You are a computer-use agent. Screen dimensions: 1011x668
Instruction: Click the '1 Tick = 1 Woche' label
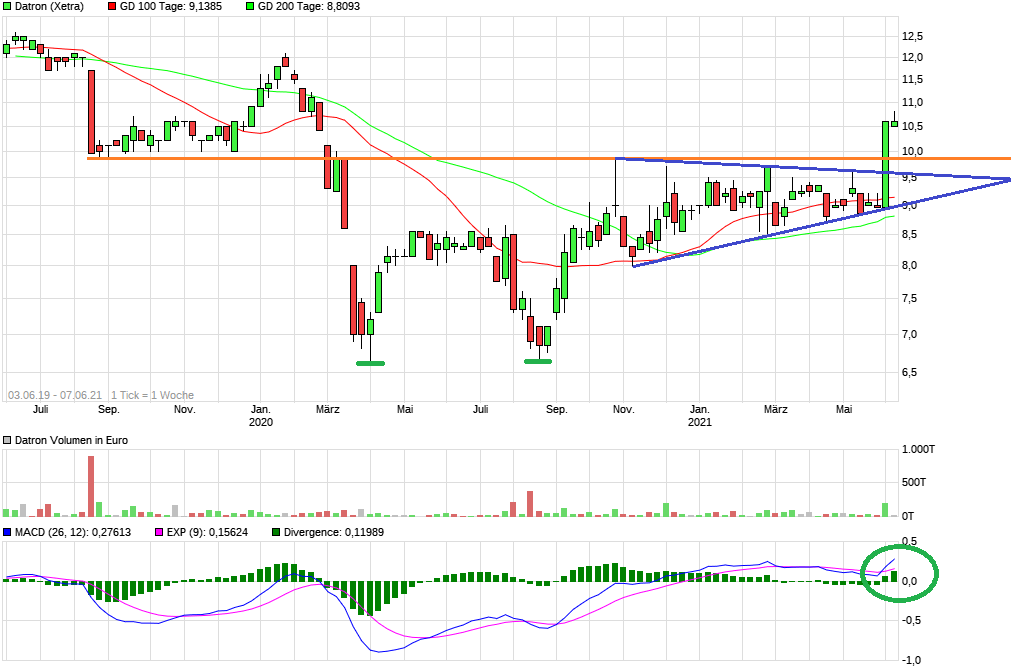(x=152, y=395)
